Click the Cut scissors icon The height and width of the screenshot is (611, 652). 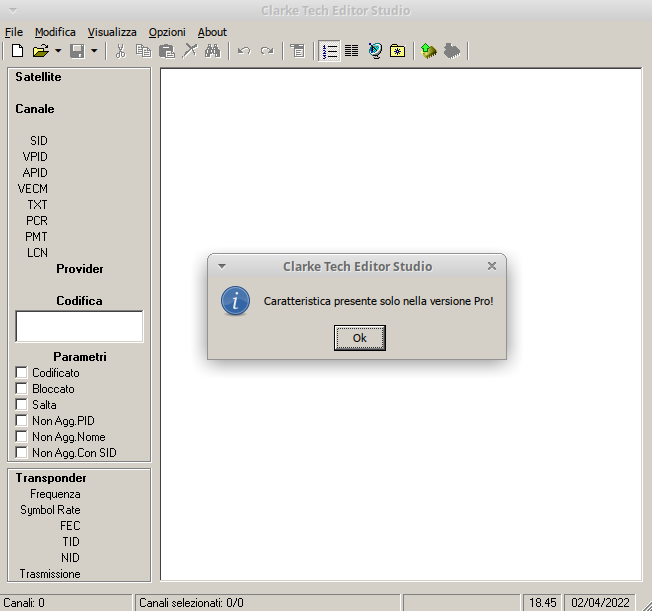(x=121, y=51)
